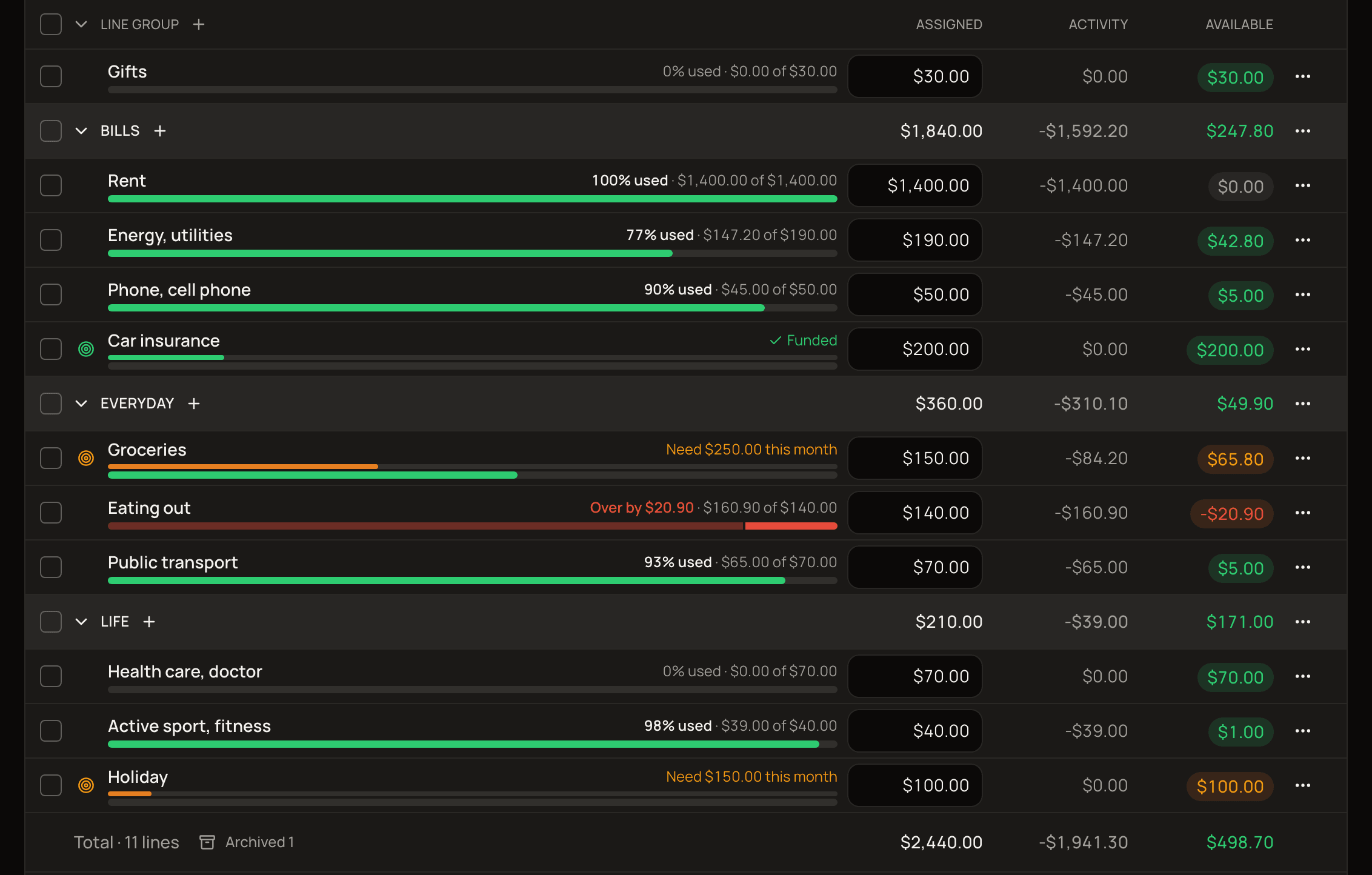Viewport: 1372px width, 875px height.
Task: Sort by the AVAILABLE column header
Action: click(x=1239, y=24)
